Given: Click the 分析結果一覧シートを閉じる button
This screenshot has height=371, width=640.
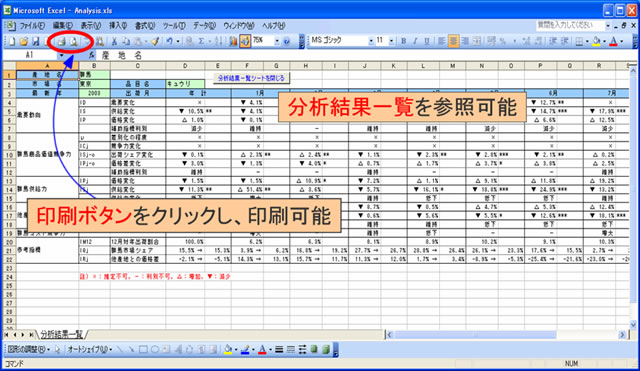Looking at the screenshot, I should click(x=251, y=78).
